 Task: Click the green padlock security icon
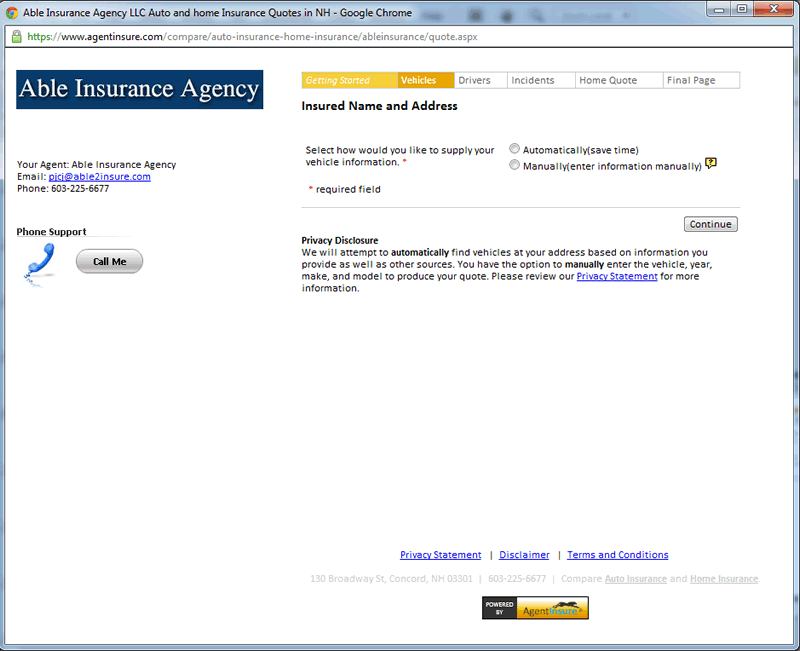[16, 37]
